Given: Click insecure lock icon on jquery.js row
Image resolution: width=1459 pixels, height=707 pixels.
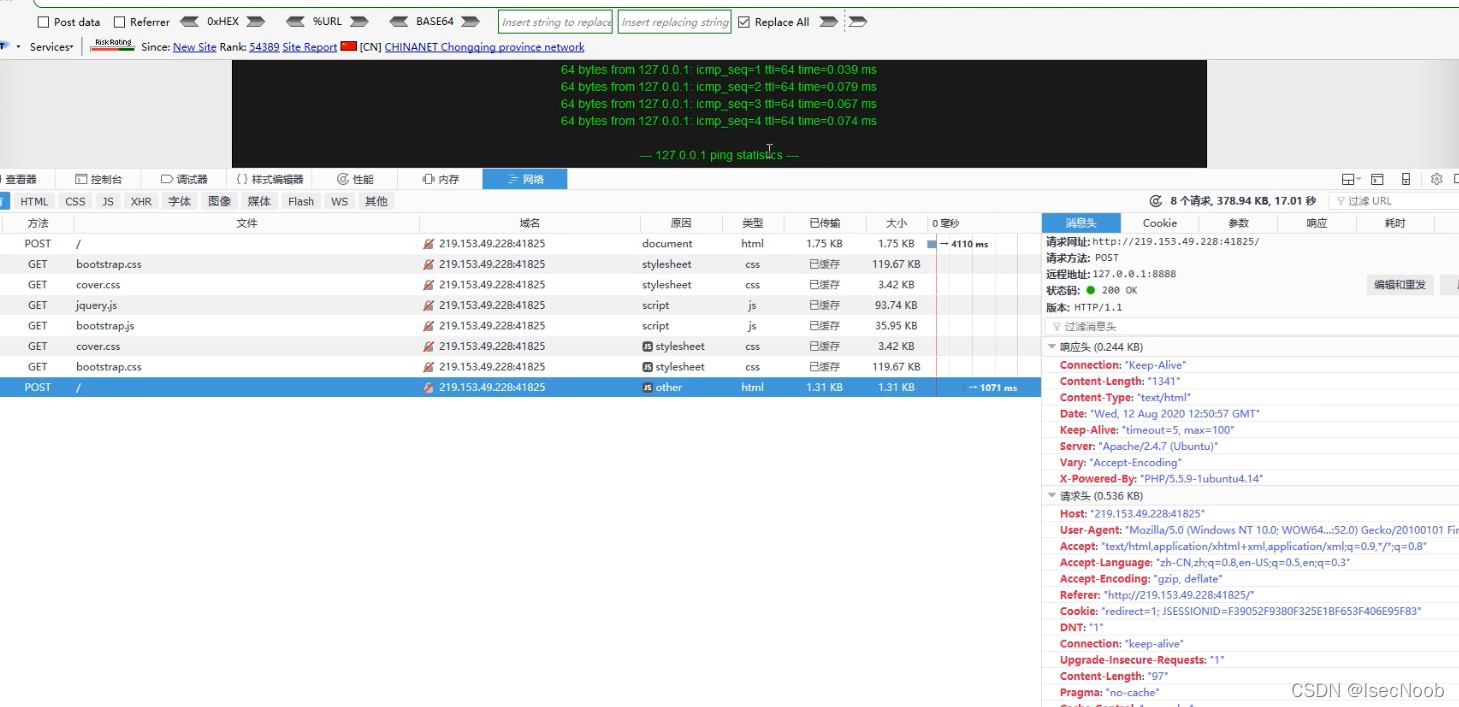Looking at the screenshot, I should point(429,305).
